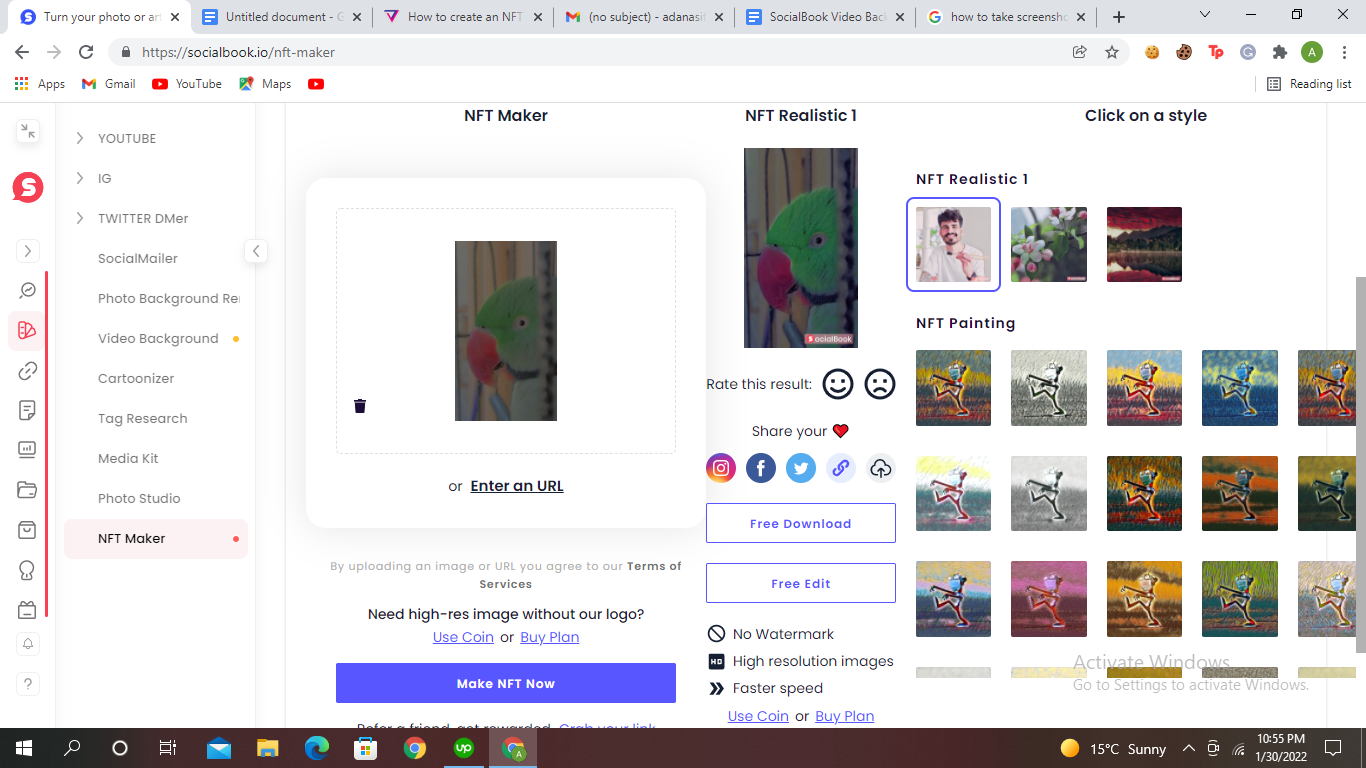Click Use Coin under Faster speed
This screenshot has width=1366, height=768.
click(758, 716)
